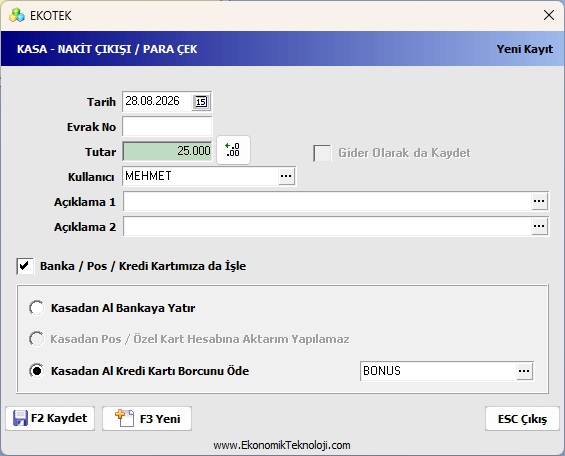Open the BONUS card selection ellipsis
Screen dimensions: 565x456
click(x=524, y=371)
